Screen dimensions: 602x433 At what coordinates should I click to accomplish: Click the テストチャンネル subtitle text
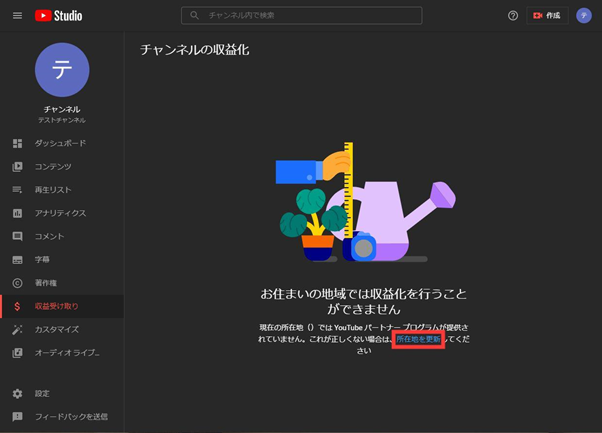(x=62, y=121)
